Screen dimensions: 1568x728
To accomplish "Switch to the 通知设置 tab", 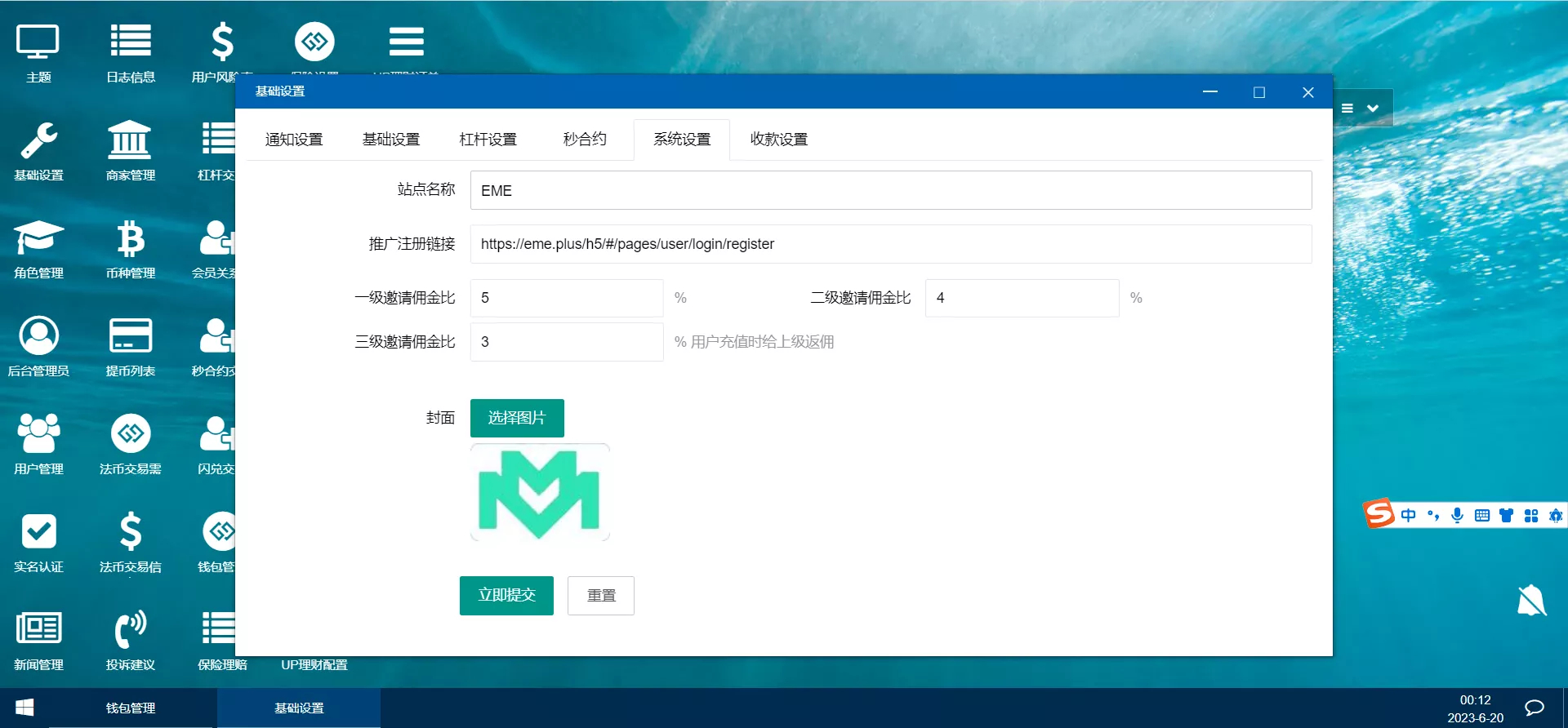I will pos(294,140).
